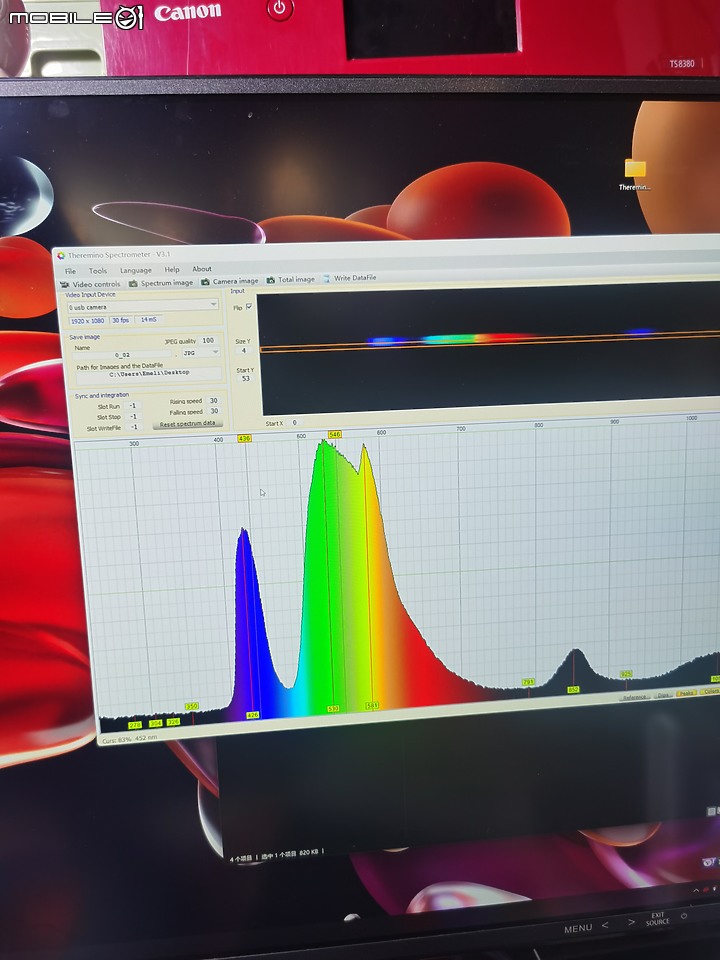720x960 pixels.
Task: Click the Total image camera icon
Action: [271, 280]
